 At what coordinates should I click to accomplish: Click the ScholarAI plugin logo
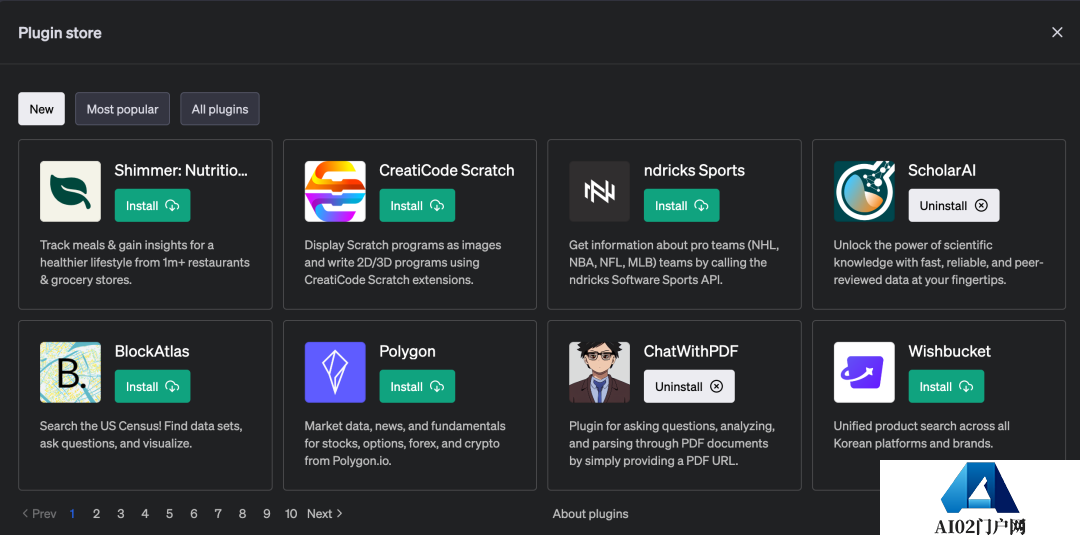coord(864,191)
